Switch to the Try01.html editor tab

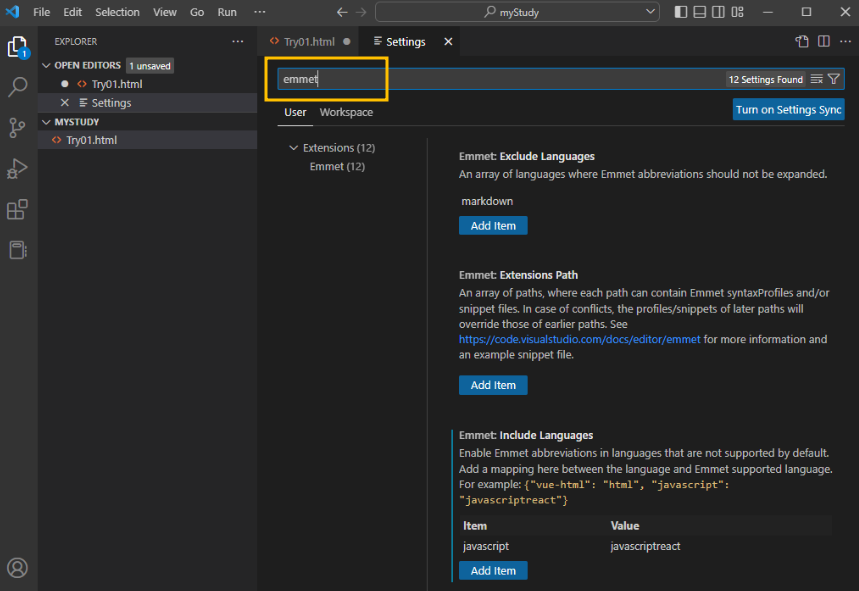pos(308,42)
